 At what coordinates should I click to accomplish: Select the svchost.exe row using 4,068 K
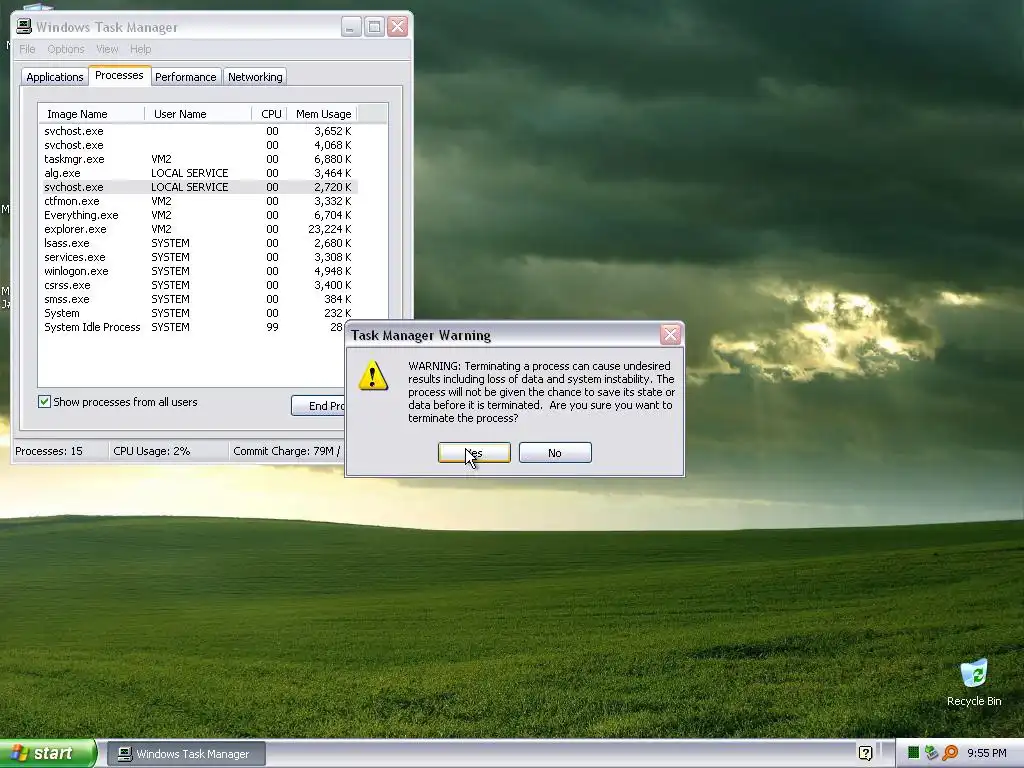pyautogui.click(x=199, y=145)
